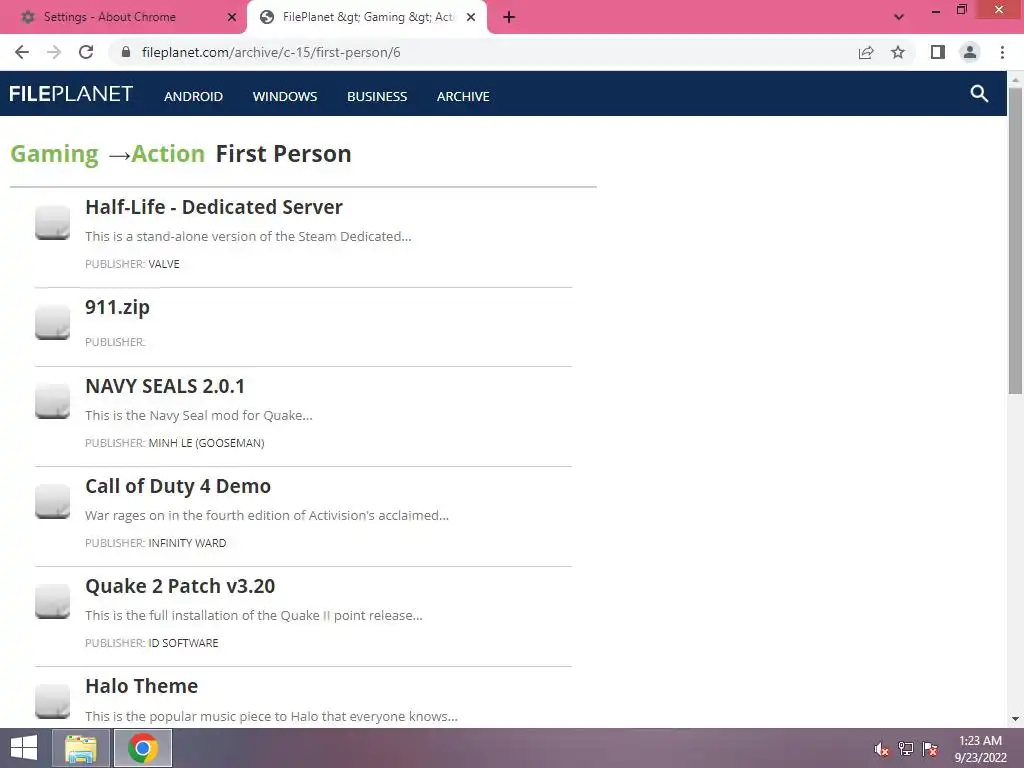Click the address bar URL

pyautogui.click(x=271, y=52)
